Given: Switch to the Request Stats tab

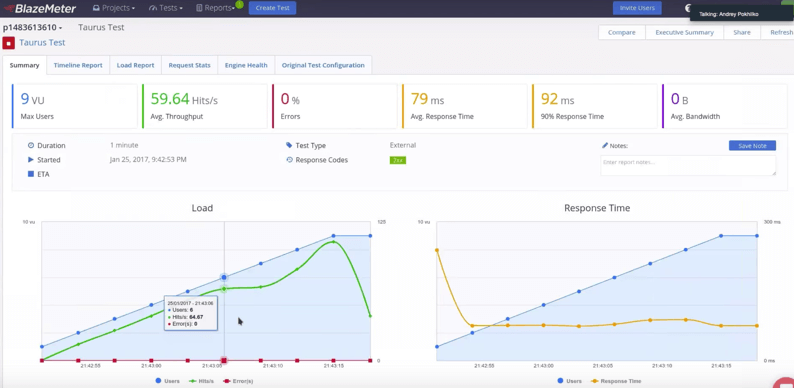Looking at the screenshot, I should point(189,65).
